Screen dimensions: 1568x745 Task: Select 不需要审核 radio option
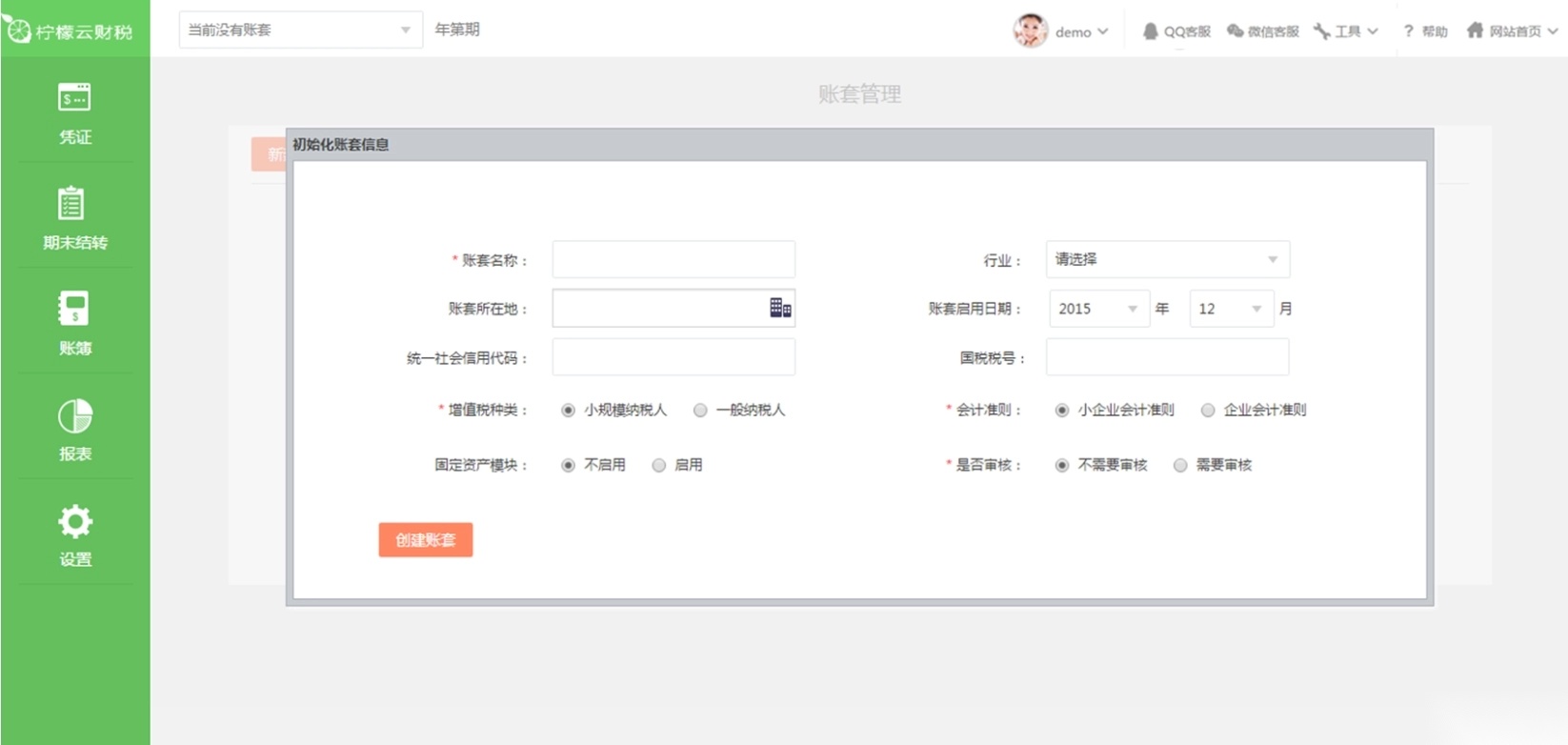[1061, 466]
